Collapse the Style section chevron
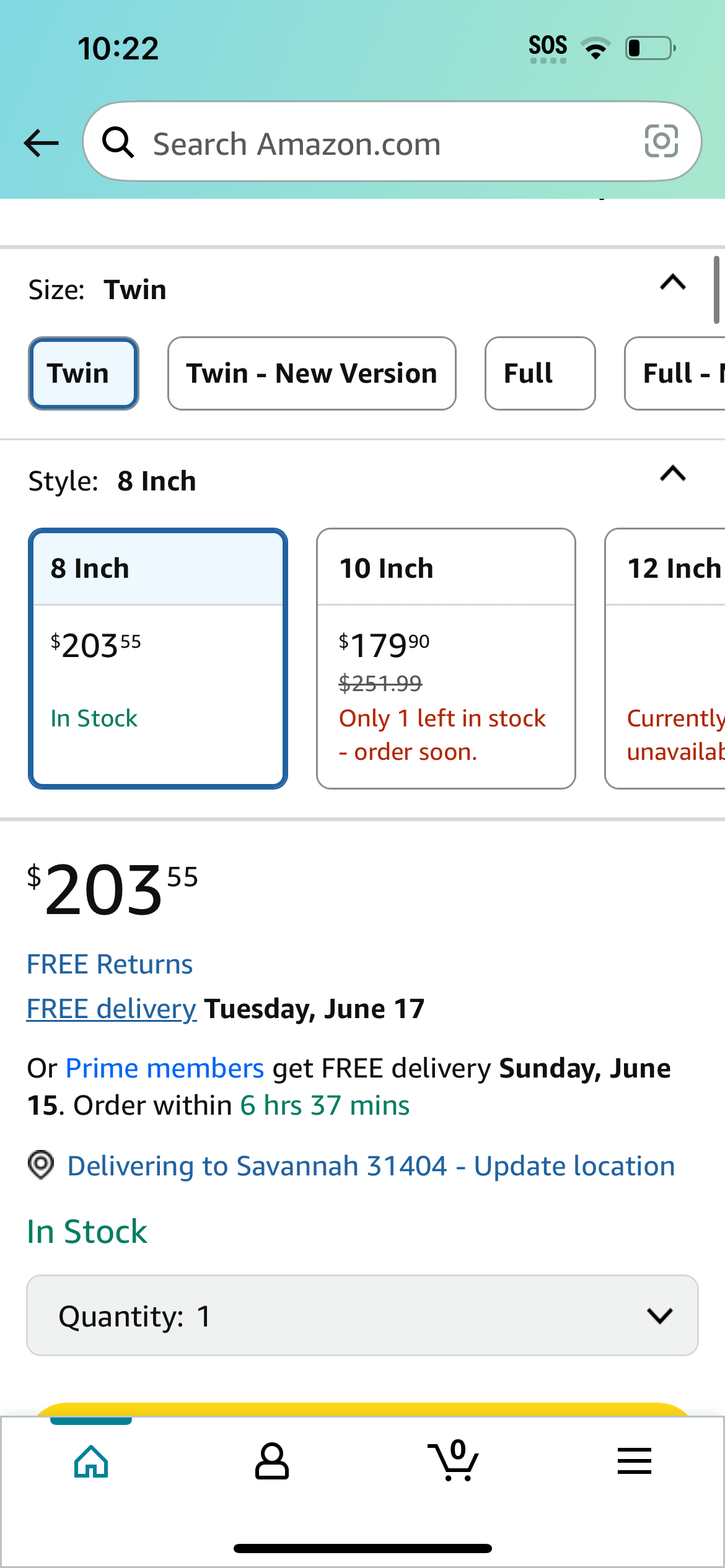The height and width of the screenshot is (1568, 725). [x=673, y=474]
